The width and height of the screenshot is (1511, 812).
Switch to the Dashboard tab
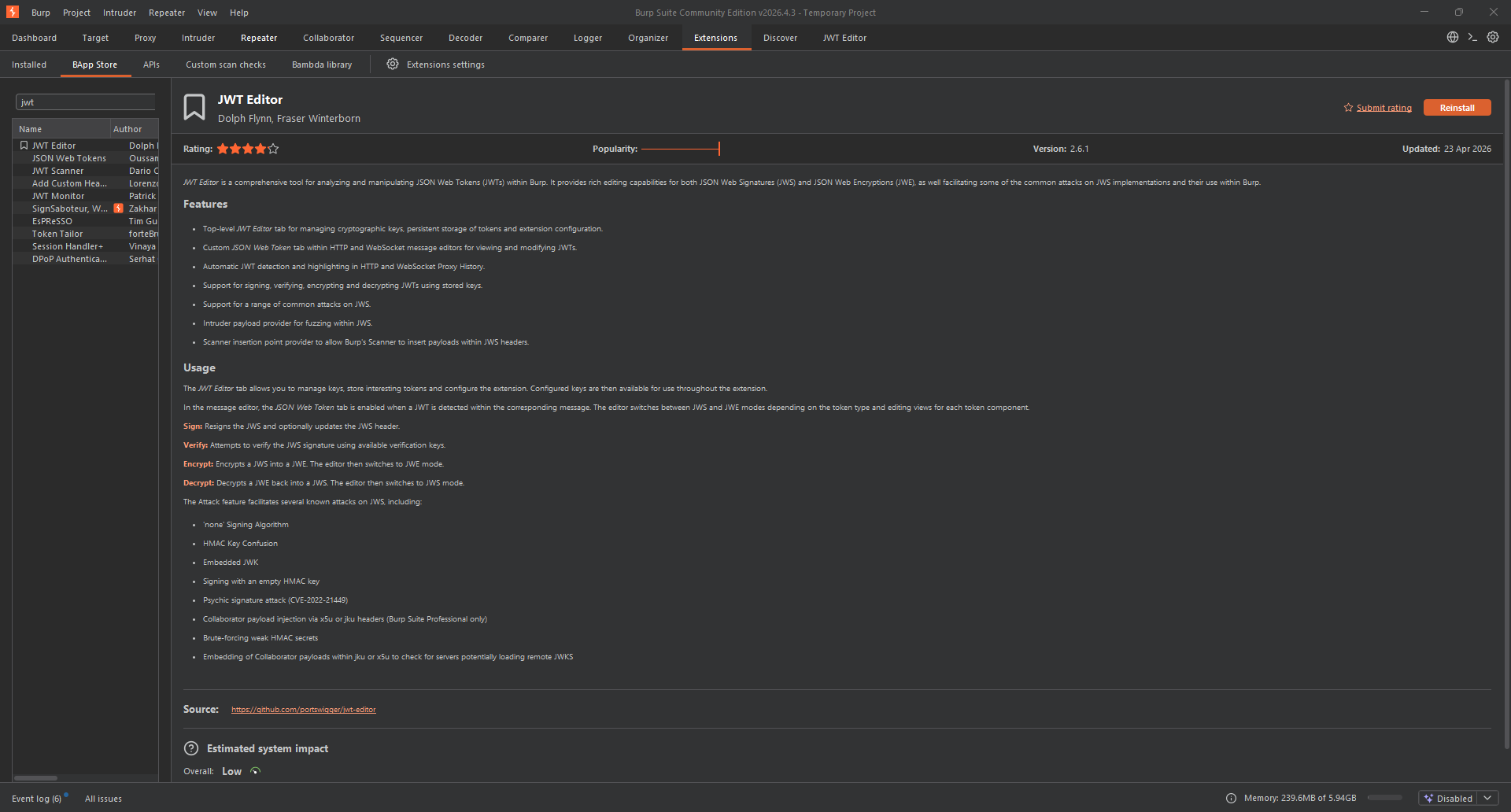click(35, 38)
